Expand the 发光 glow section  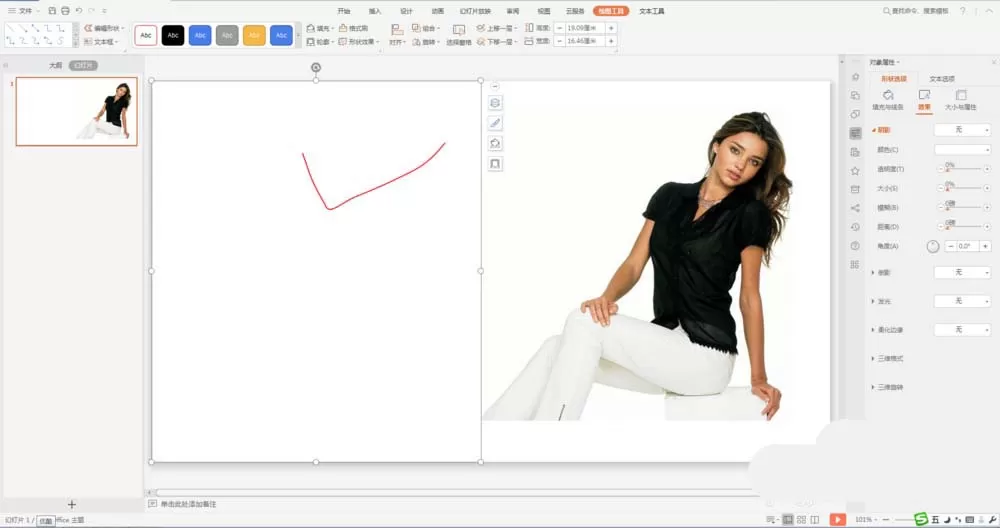pyautogui.click(x=881, y=301)
